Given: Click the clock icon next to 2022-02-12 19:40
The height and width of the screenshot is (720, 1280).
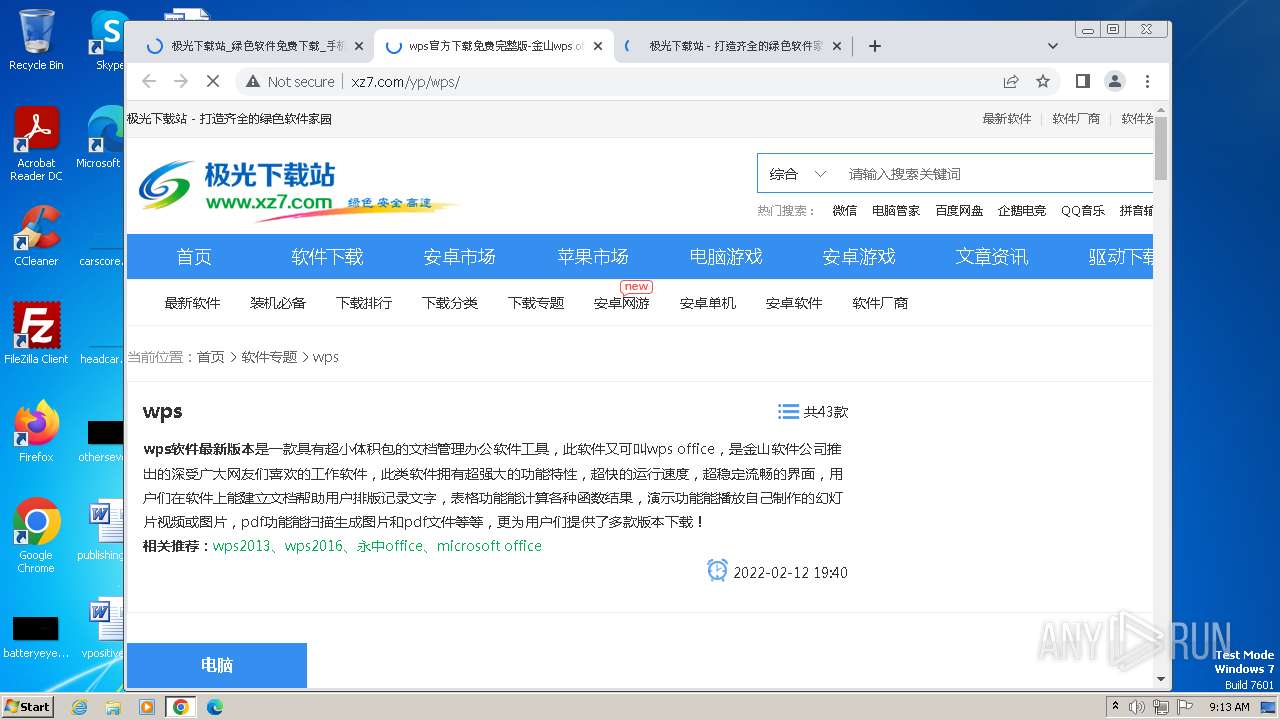Looking at the screenshot, I should point(717,570).
